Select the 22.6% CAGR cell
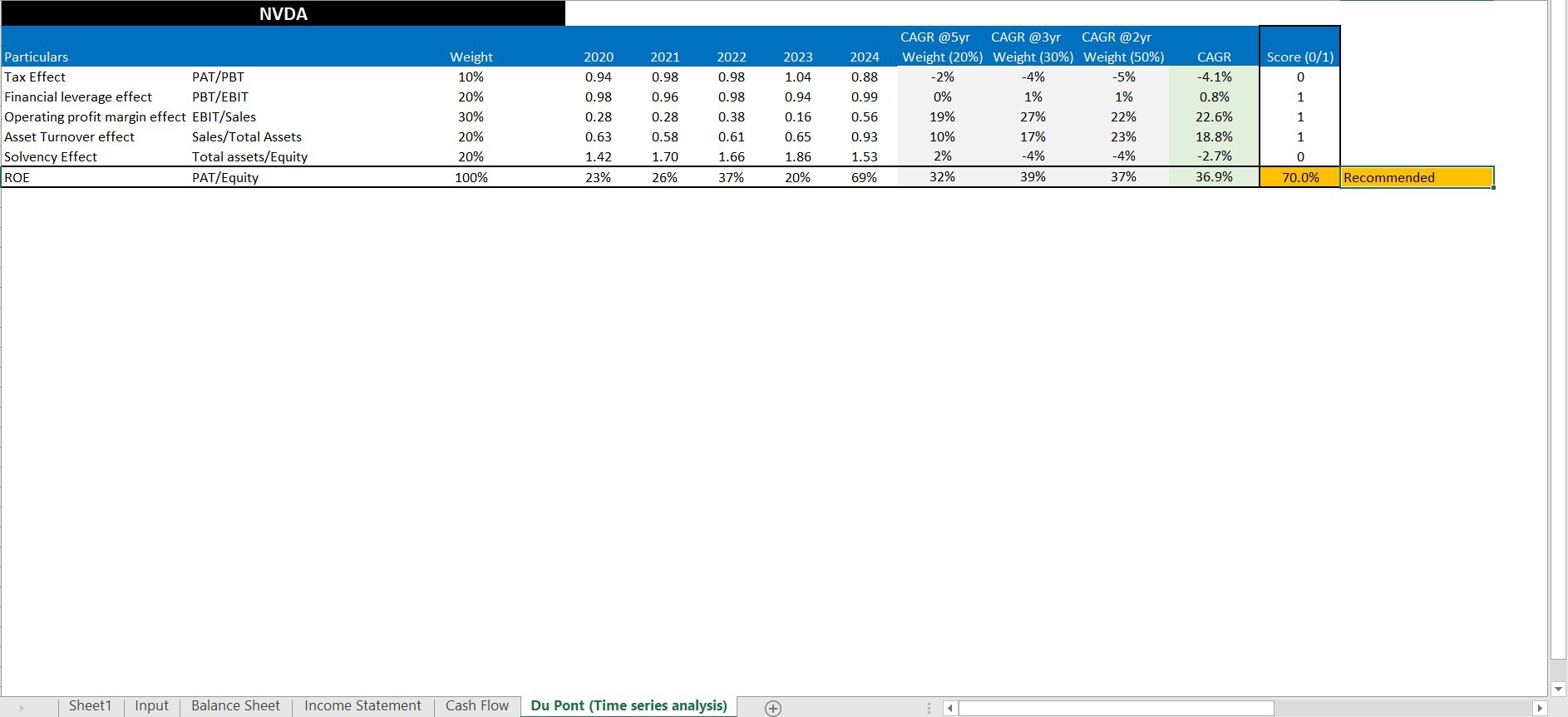Viewport: 1568px width, 717px height. [x=1214, y=116]
